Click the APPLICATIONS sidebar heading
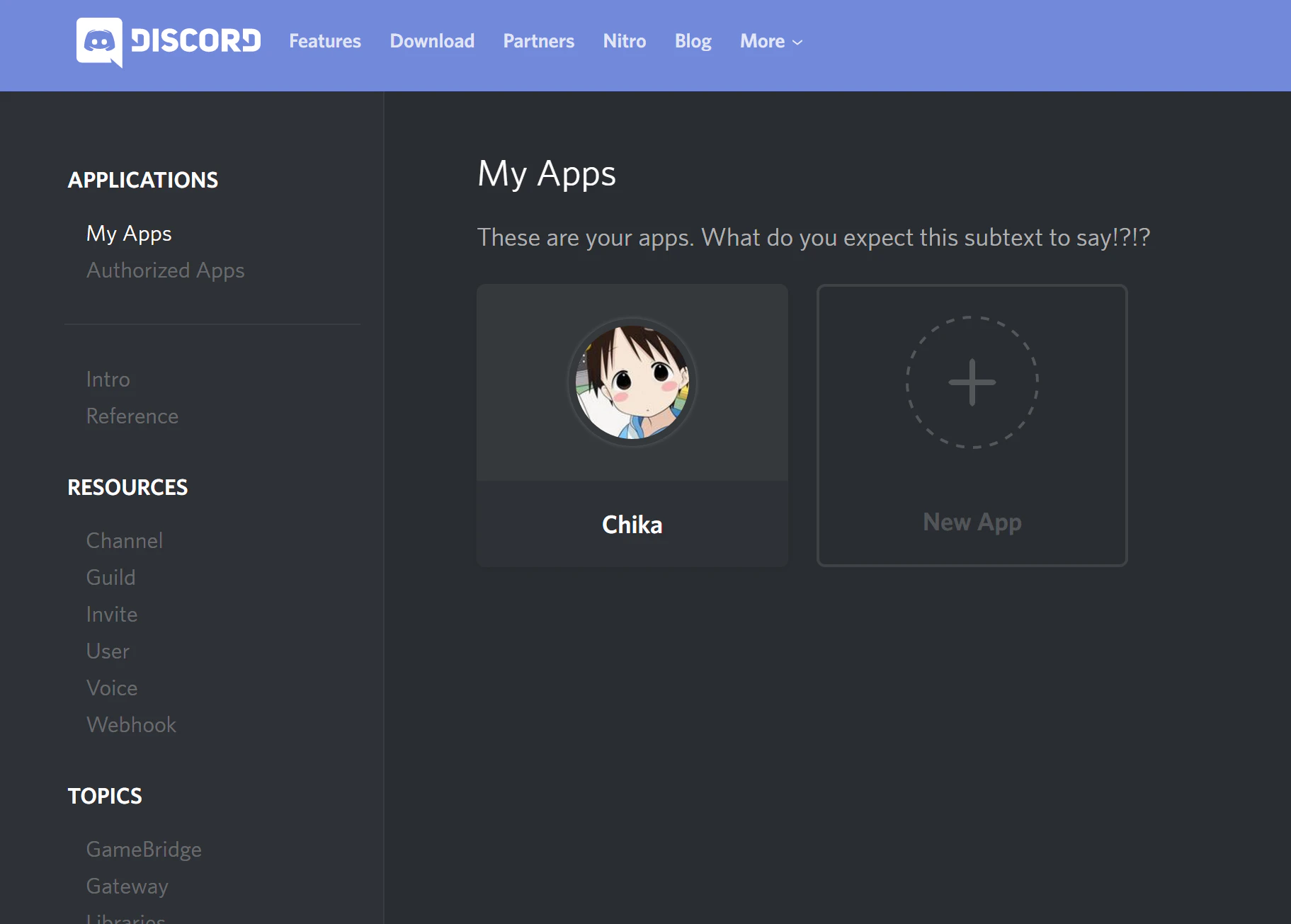 (x=143, y=180)
